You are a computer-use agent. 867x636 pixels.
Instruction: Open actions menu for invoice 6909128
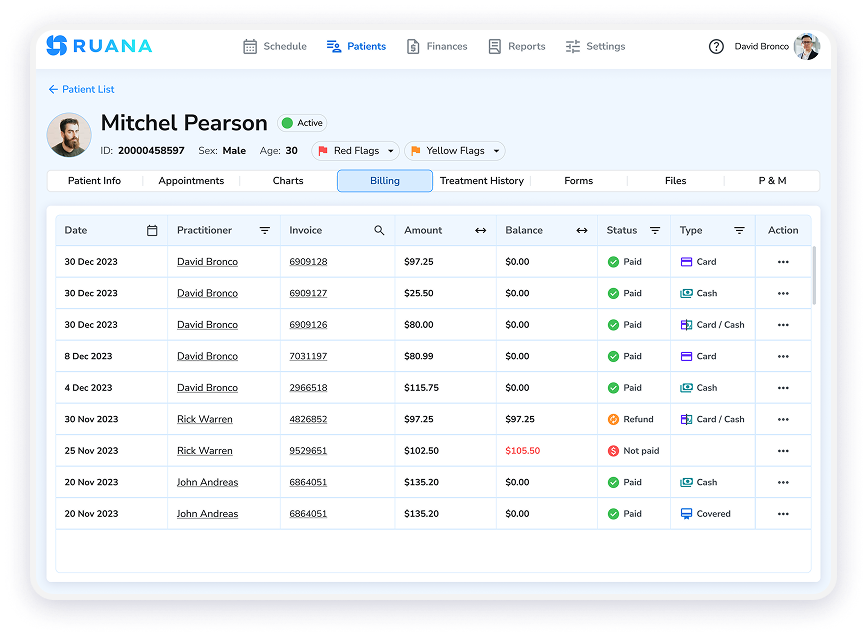783,262
